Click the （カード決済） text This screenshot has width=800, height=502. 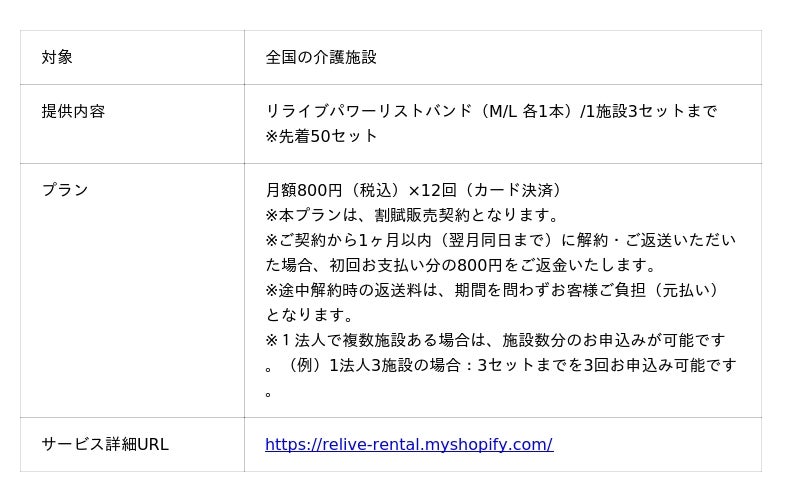tap(515, 190)
